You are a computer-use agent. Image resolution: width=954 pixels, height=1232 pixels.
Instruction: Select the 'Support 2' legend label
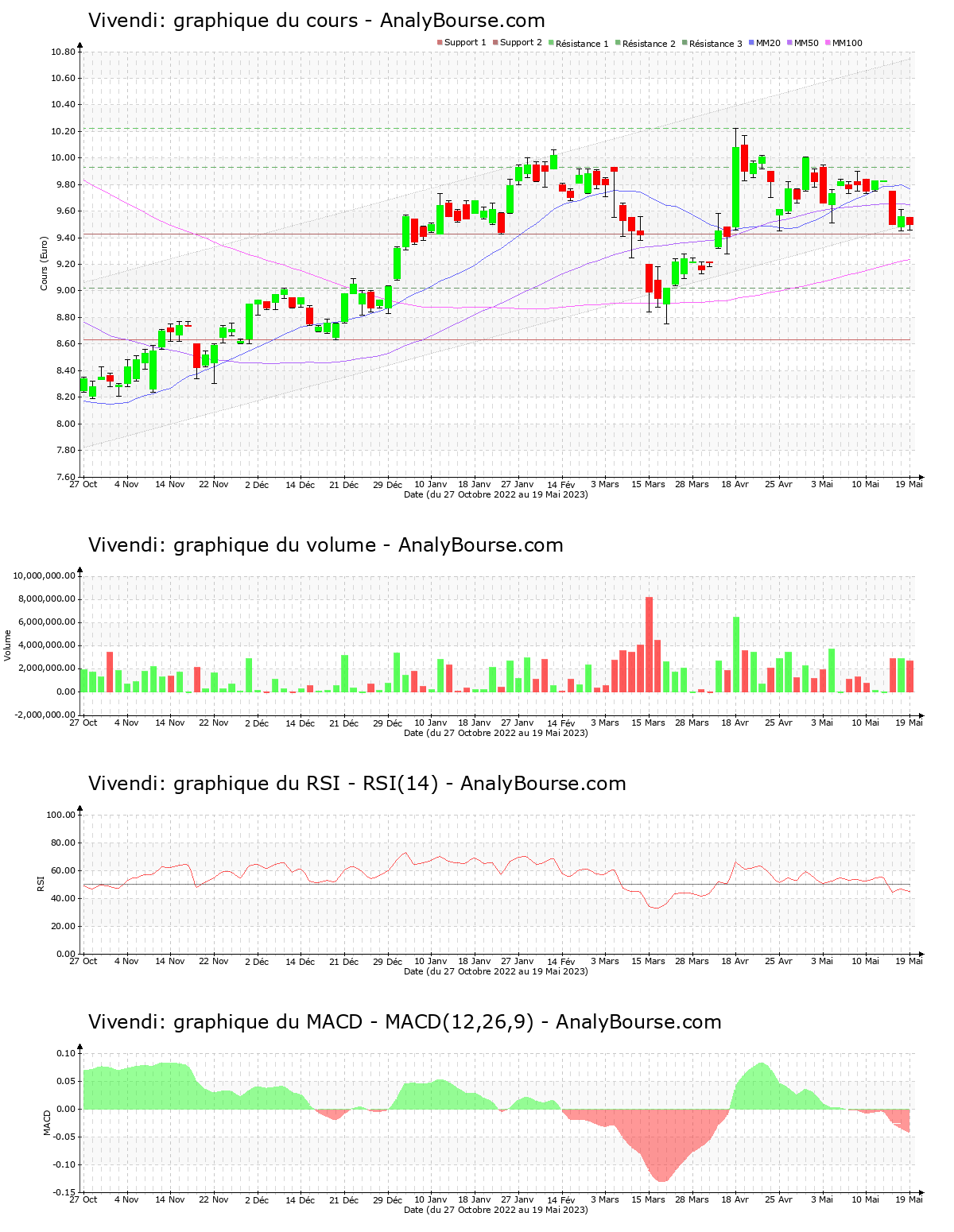521,43
